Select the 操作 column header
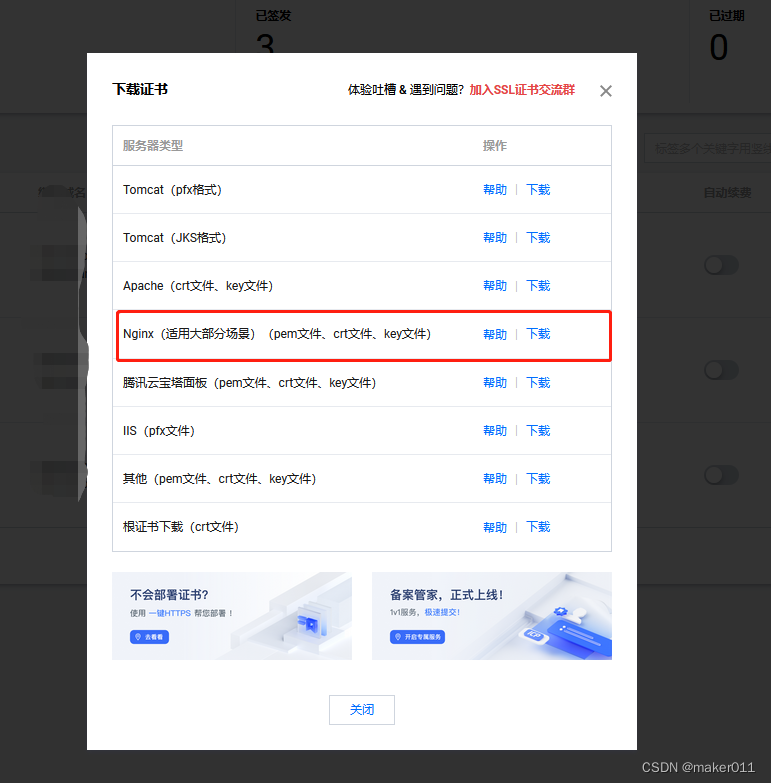The height and width of the screenshot is (783, 771). point(495,146)
